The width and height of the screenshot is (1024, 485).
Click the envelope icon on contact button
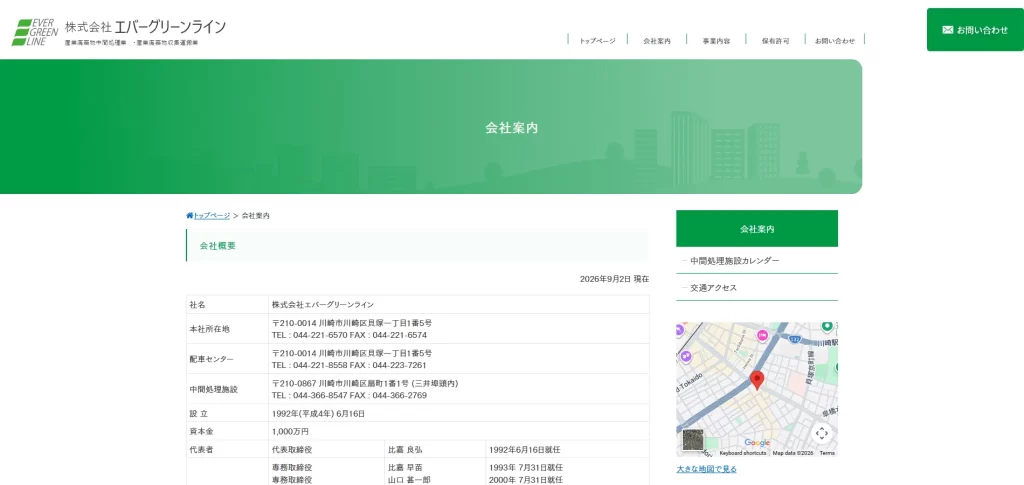(948, 30)
